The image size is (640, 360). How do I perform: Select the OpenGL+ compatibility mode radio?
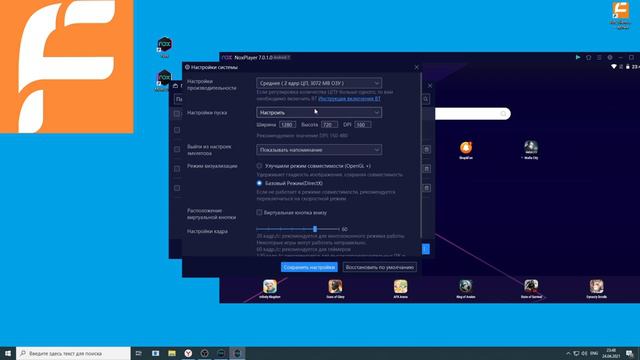pos(259,166)
